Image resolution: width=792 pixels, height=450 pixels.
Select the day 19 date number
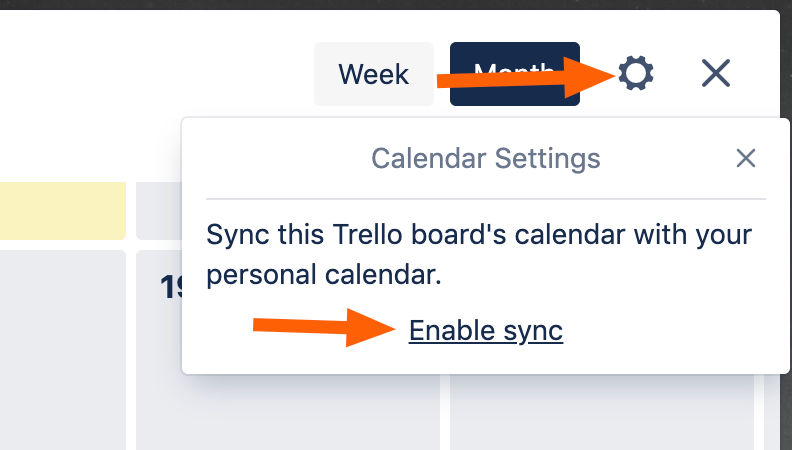171,287
